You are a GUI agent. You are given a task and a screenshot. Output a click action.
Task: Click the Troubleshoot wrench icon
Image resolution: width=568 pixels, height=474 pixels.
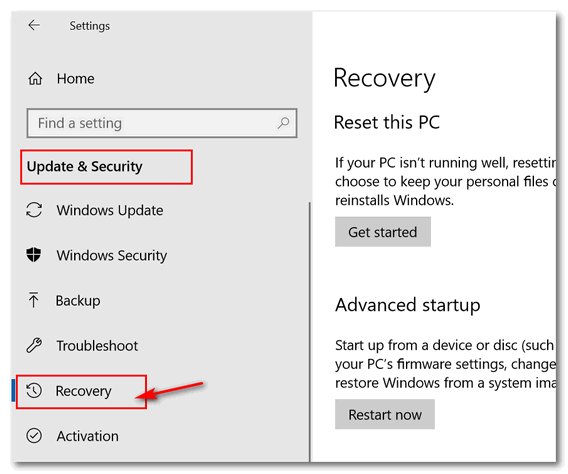(34, 345)
